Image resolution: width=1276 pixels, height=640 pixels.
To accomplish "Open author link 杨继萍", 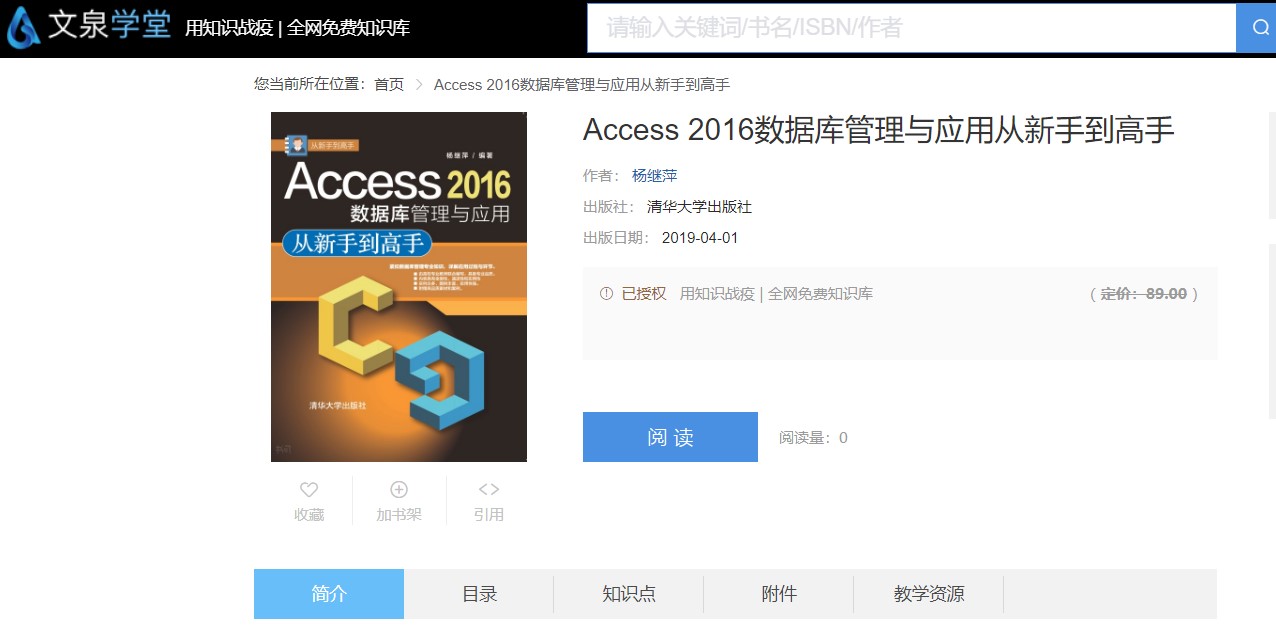I will [x=655, y=176].
